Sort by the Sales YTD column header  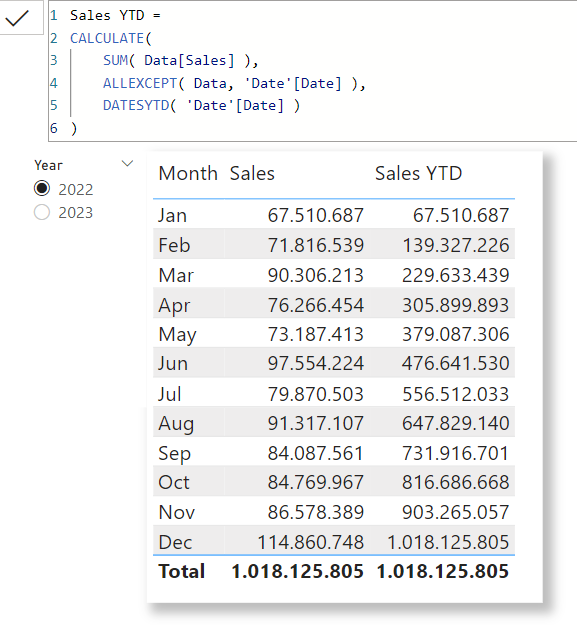418,174
